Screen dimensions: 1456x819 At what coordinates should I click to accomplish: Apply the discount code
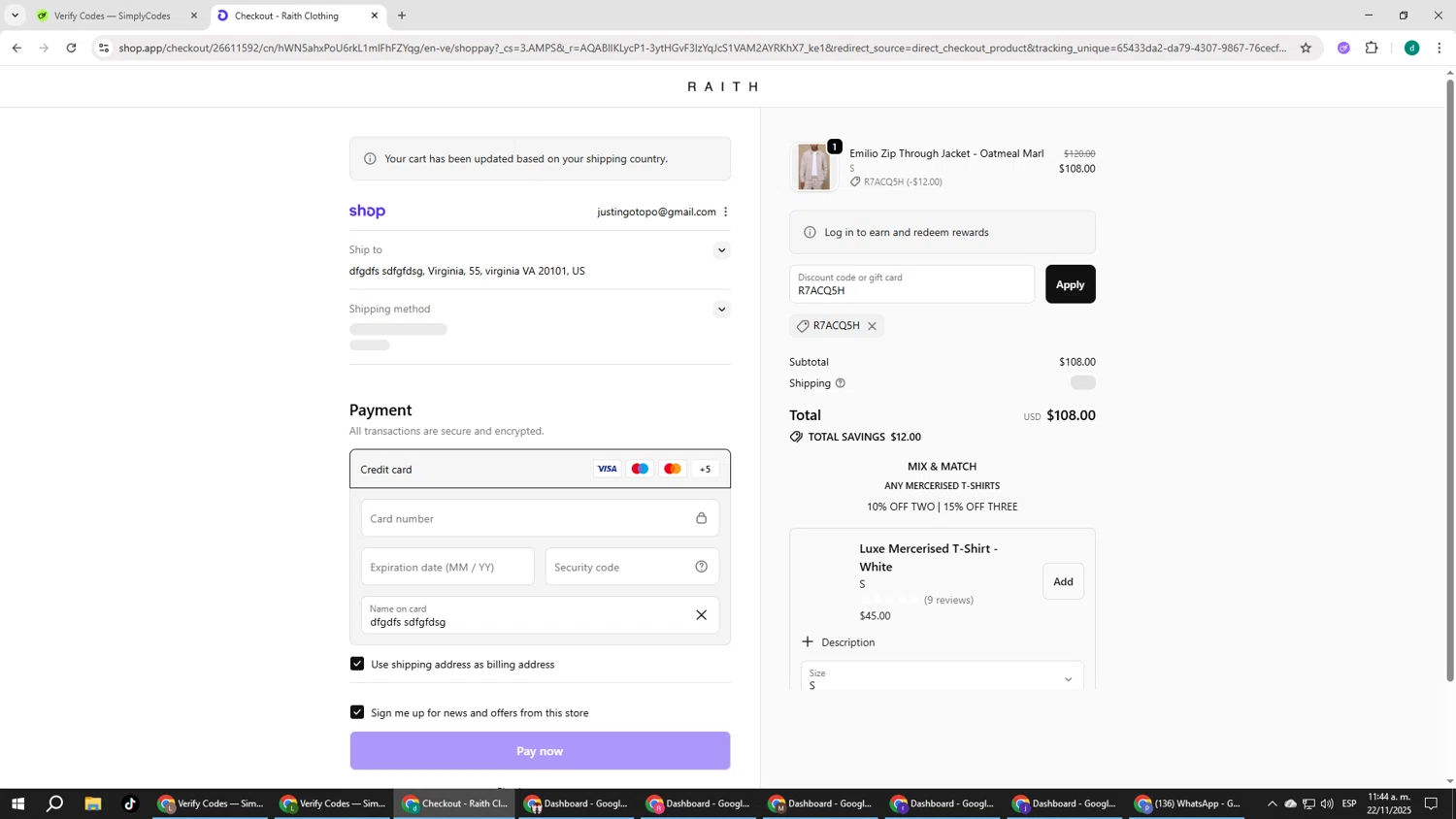[1070, 284]
